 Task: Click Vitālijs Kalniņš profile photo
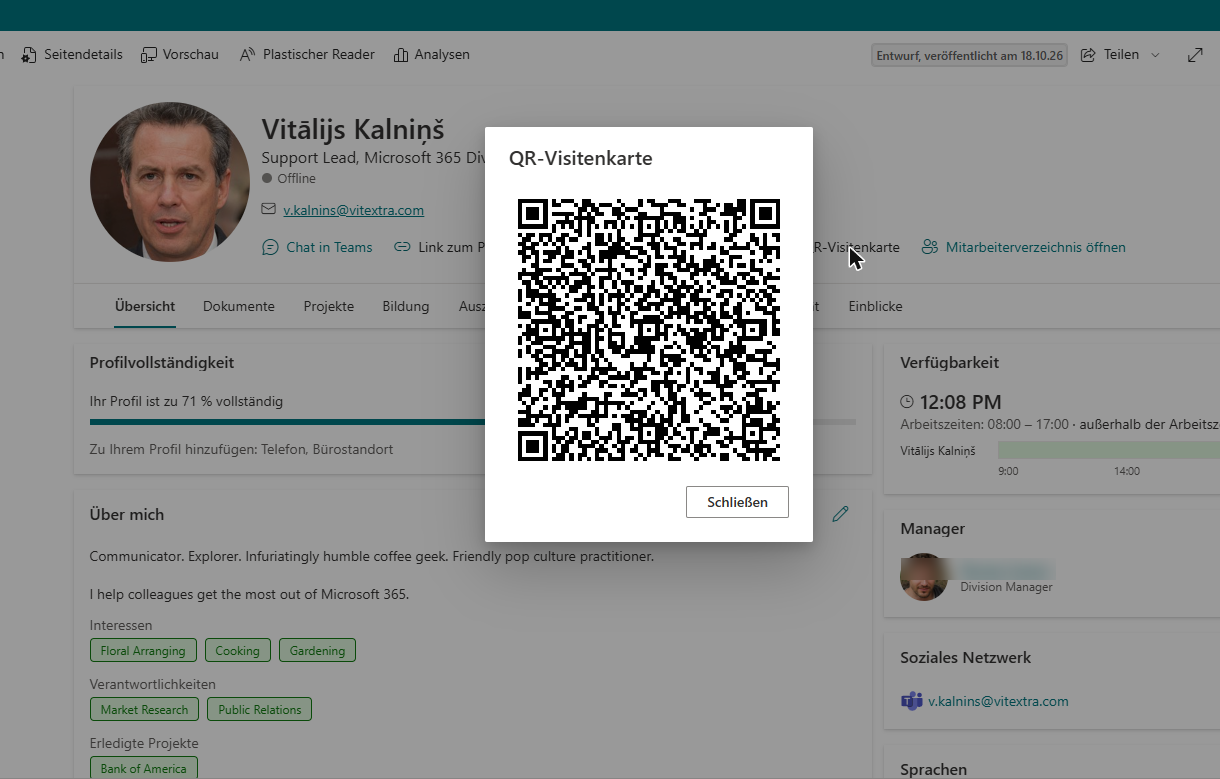coord(170,182)
